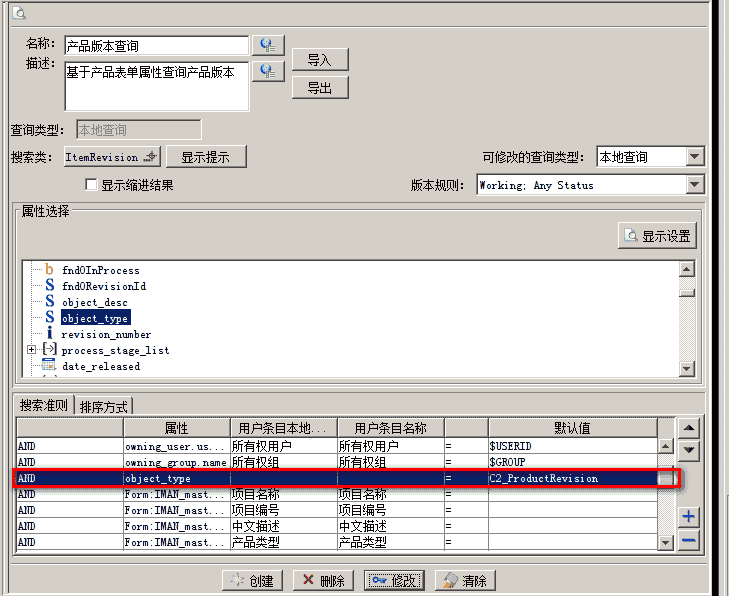Select fnd0InProcess attribute in tree

pos(101,270)
